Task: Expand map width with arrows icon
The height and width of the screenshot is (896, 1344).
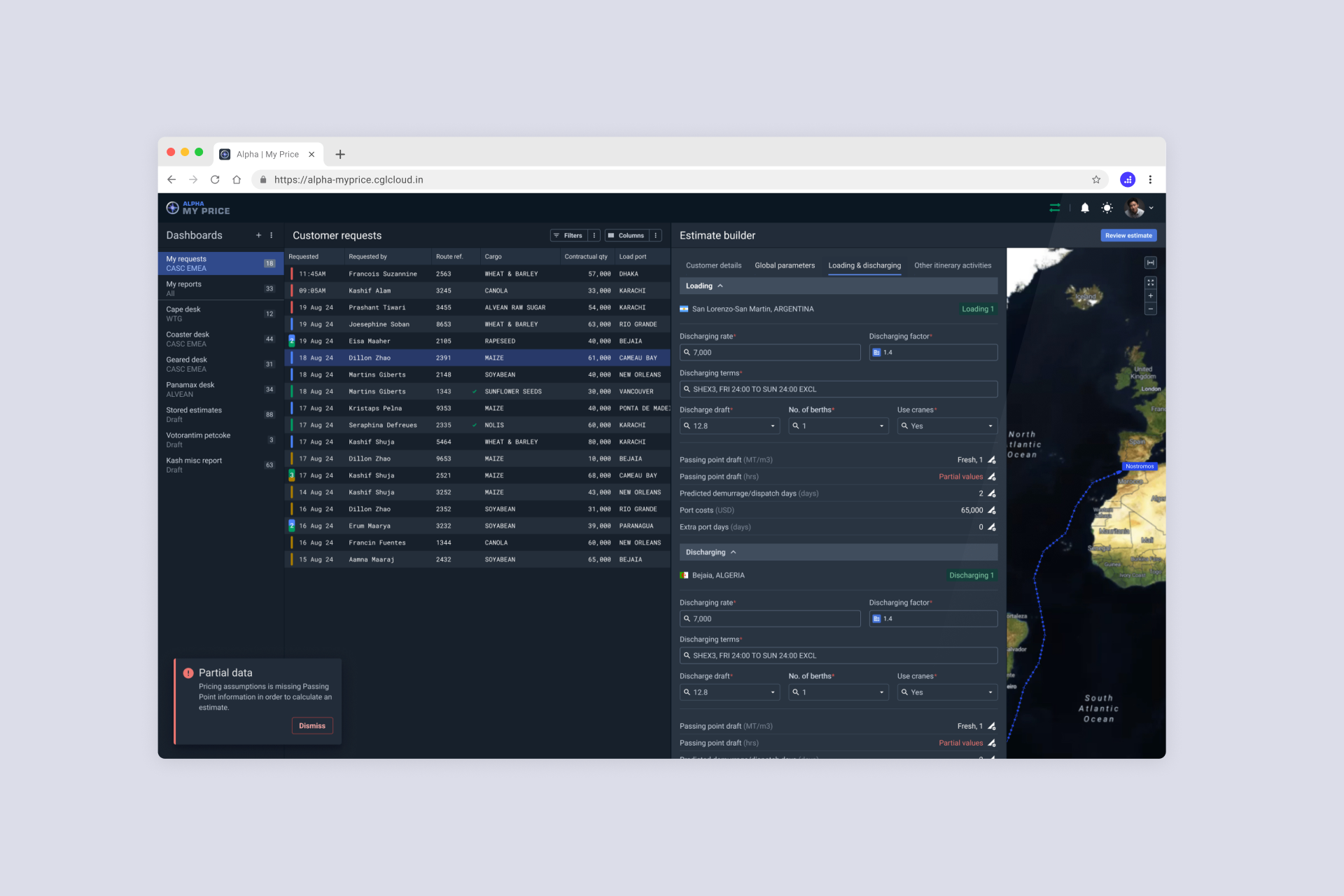Action: [1150, 262]
